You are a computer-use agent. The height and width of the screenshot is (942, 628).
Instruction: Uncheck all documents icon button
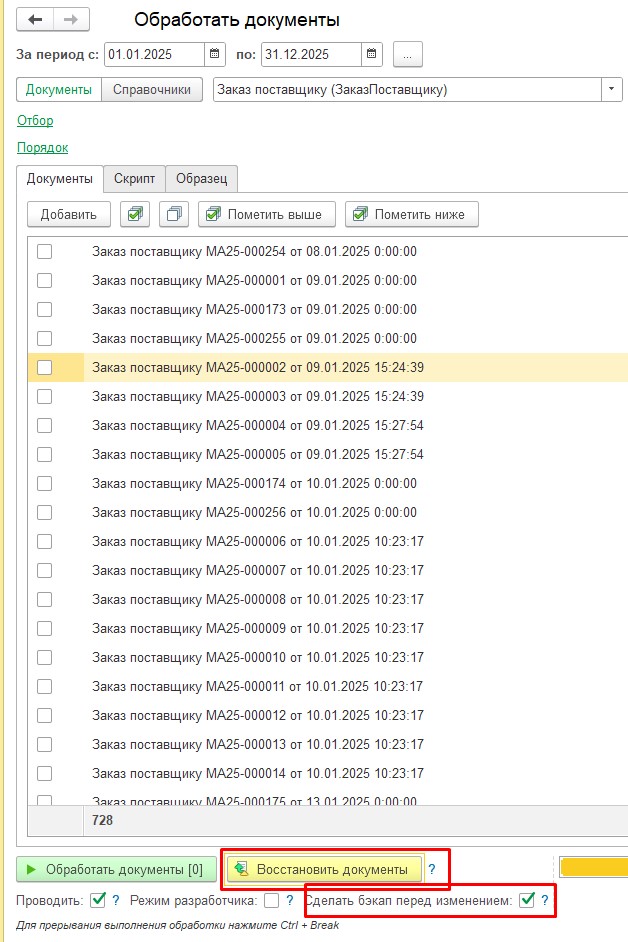(174, 214)
